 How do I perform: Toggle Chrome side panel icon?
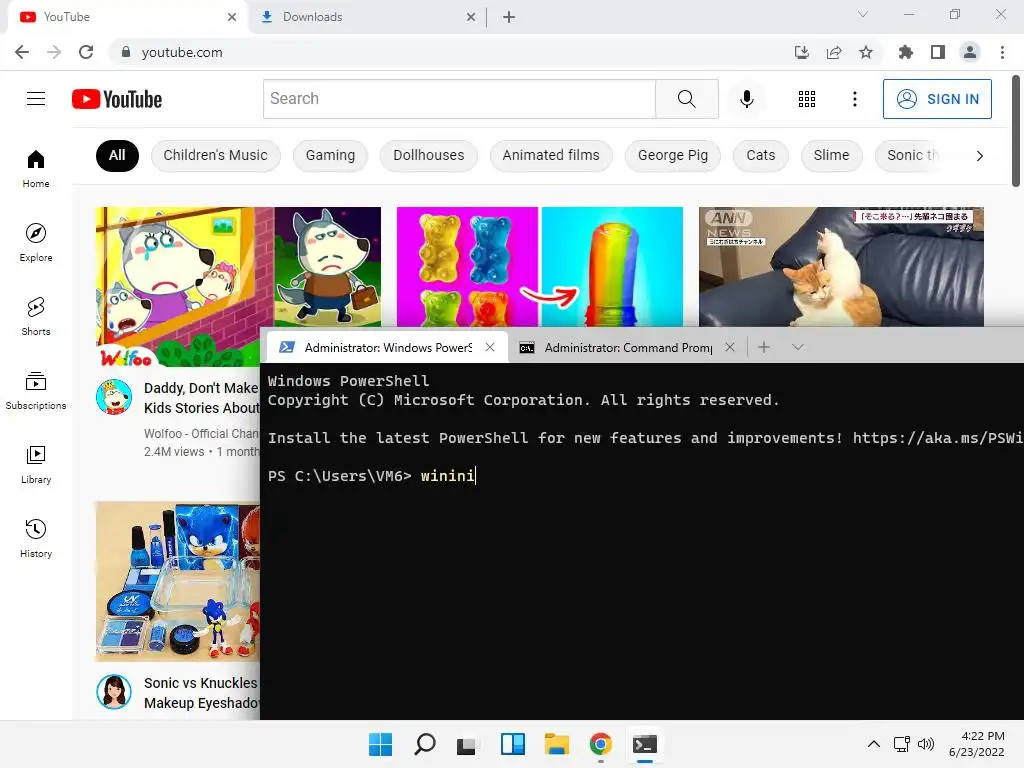pyautogui.click(x=938, y=52)
